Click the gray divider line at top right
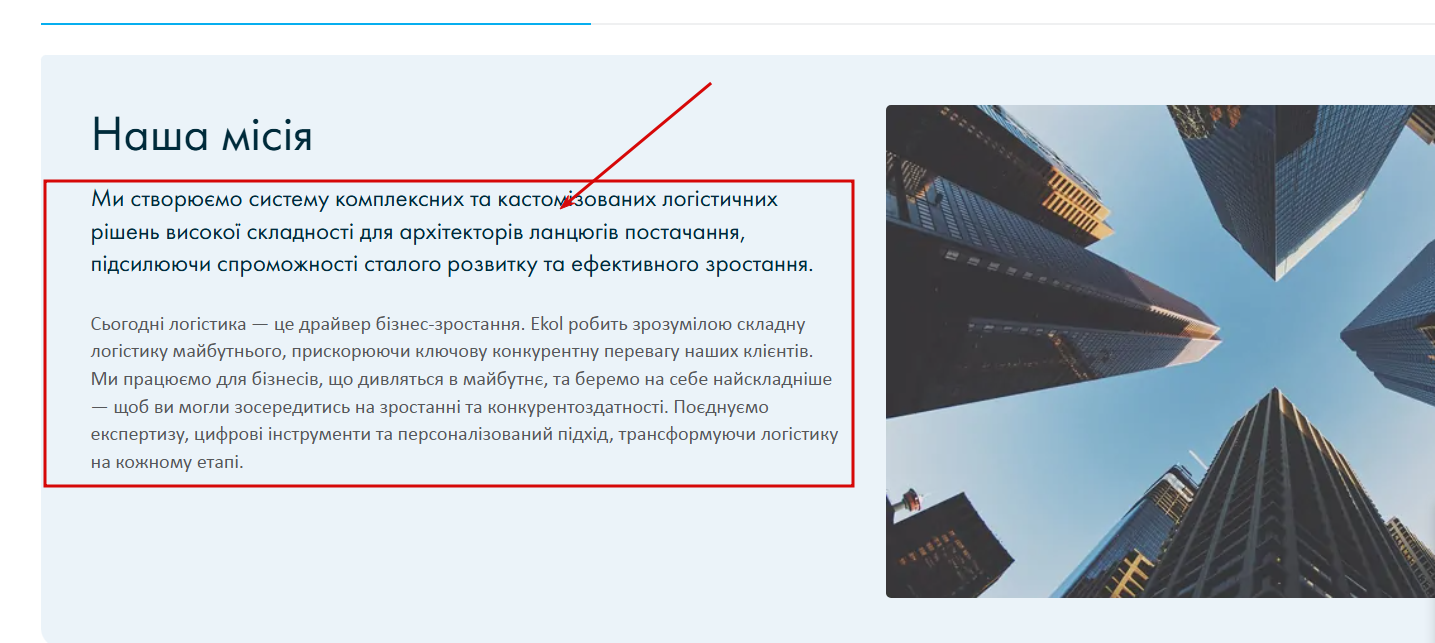Image resolution: width=1435 pixels, height=643 pixels. (1012, 23)
